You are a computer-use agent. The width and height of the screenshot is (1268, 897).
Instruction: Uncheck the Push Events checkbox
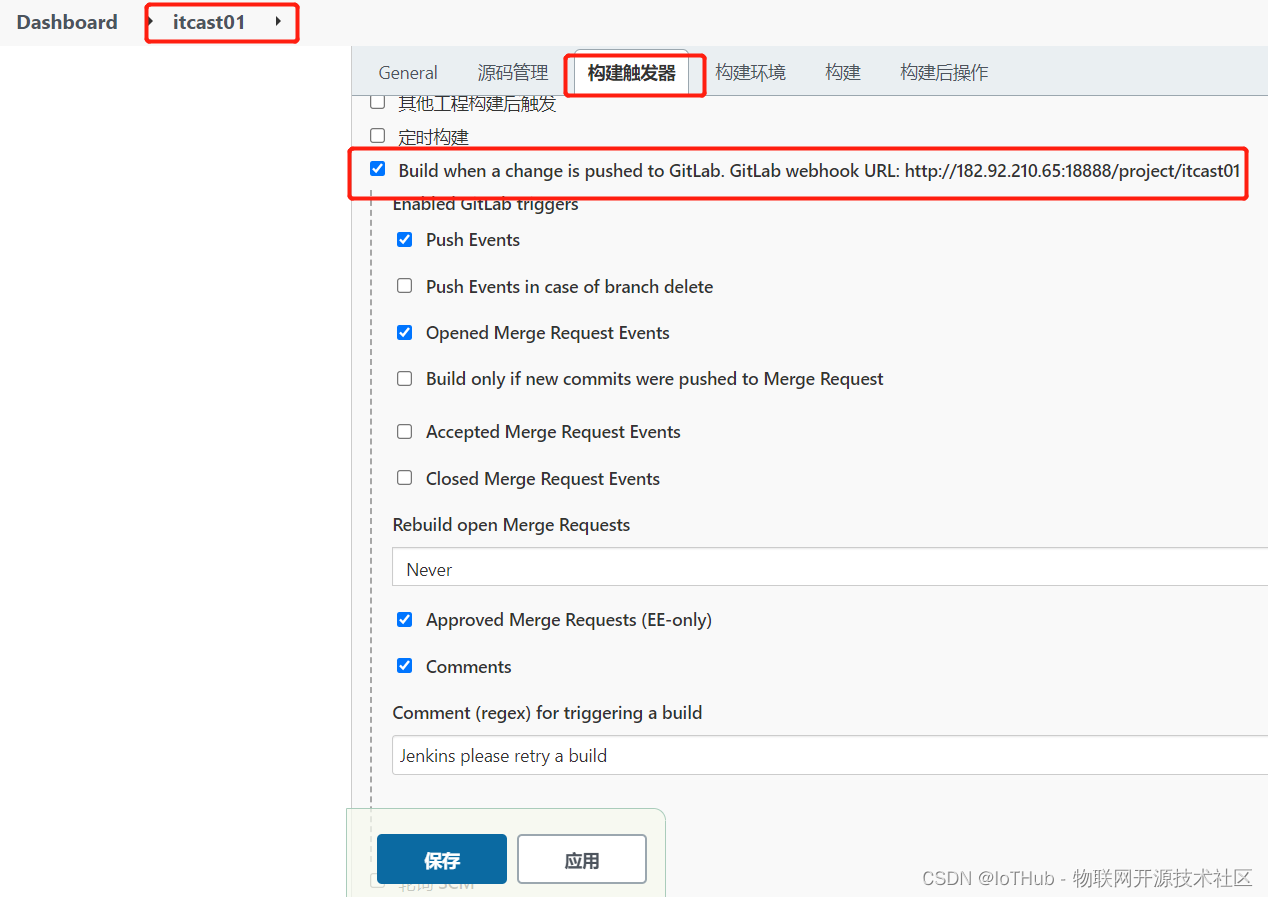tap(404, 239)
